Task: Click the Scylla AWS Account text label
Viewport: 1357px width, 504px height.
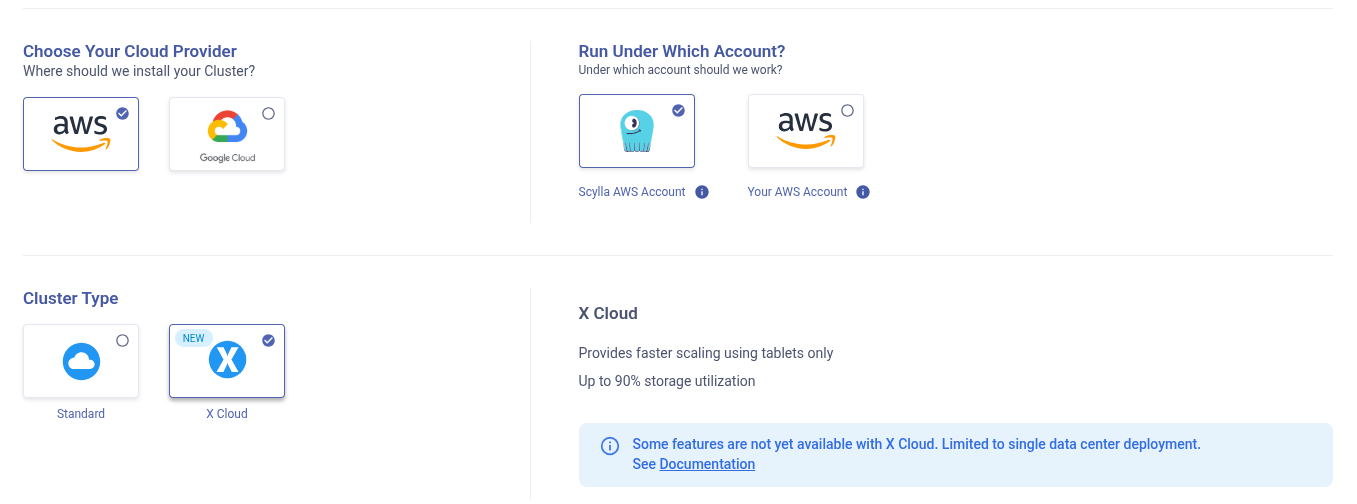Action: pyautogui.click(x=632, y=192)
